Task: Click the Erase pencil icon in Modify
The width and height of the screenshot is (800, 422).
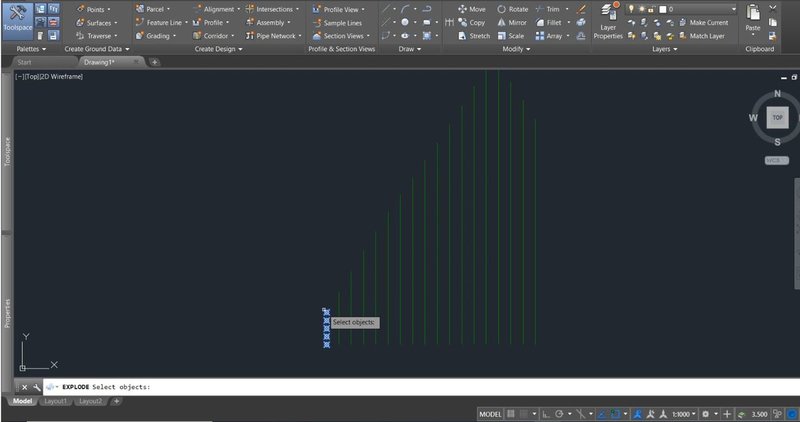Action: pos(581,9)
